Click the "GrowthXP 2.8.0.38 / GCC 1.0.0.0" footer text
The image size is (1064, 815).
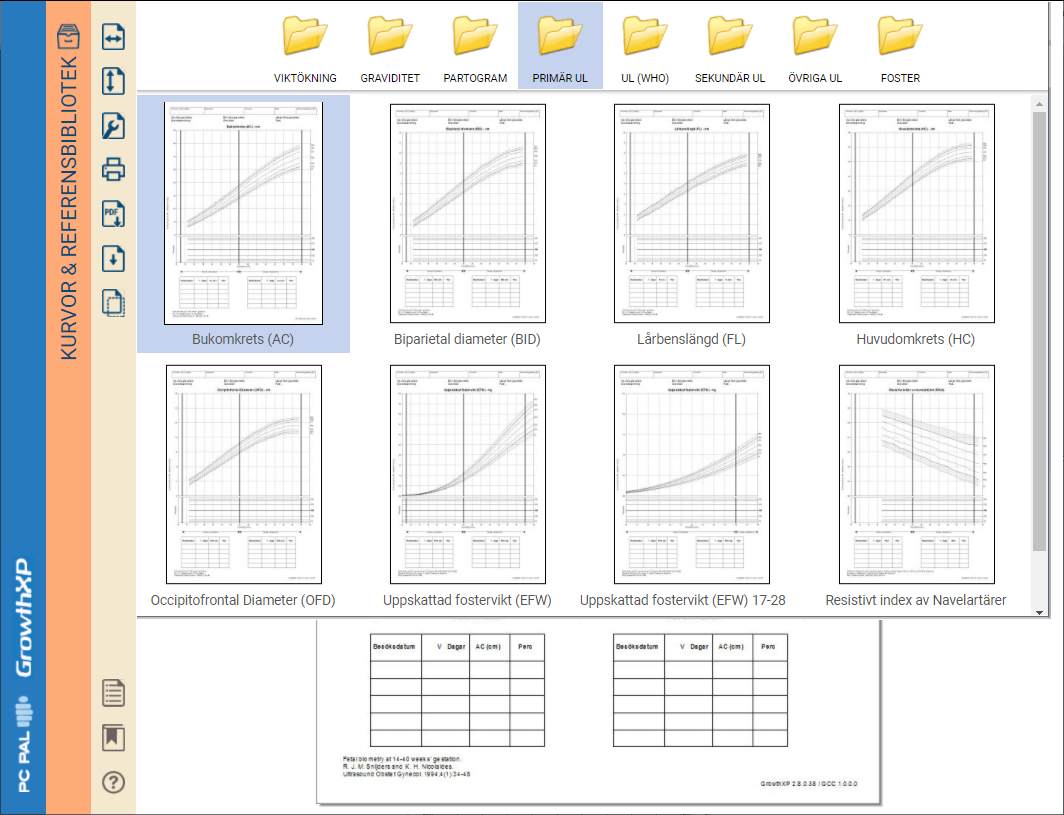click(809, 784)
